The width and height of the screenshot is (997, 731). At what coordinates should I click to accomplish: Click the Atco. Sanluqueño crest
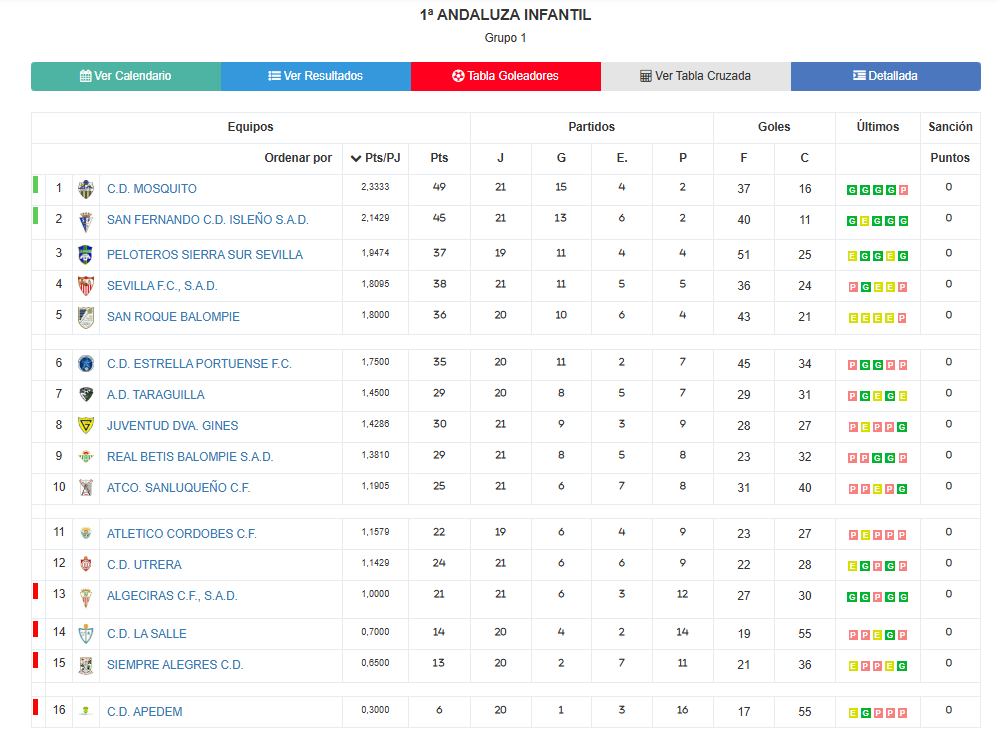click(x=86, y=488)
